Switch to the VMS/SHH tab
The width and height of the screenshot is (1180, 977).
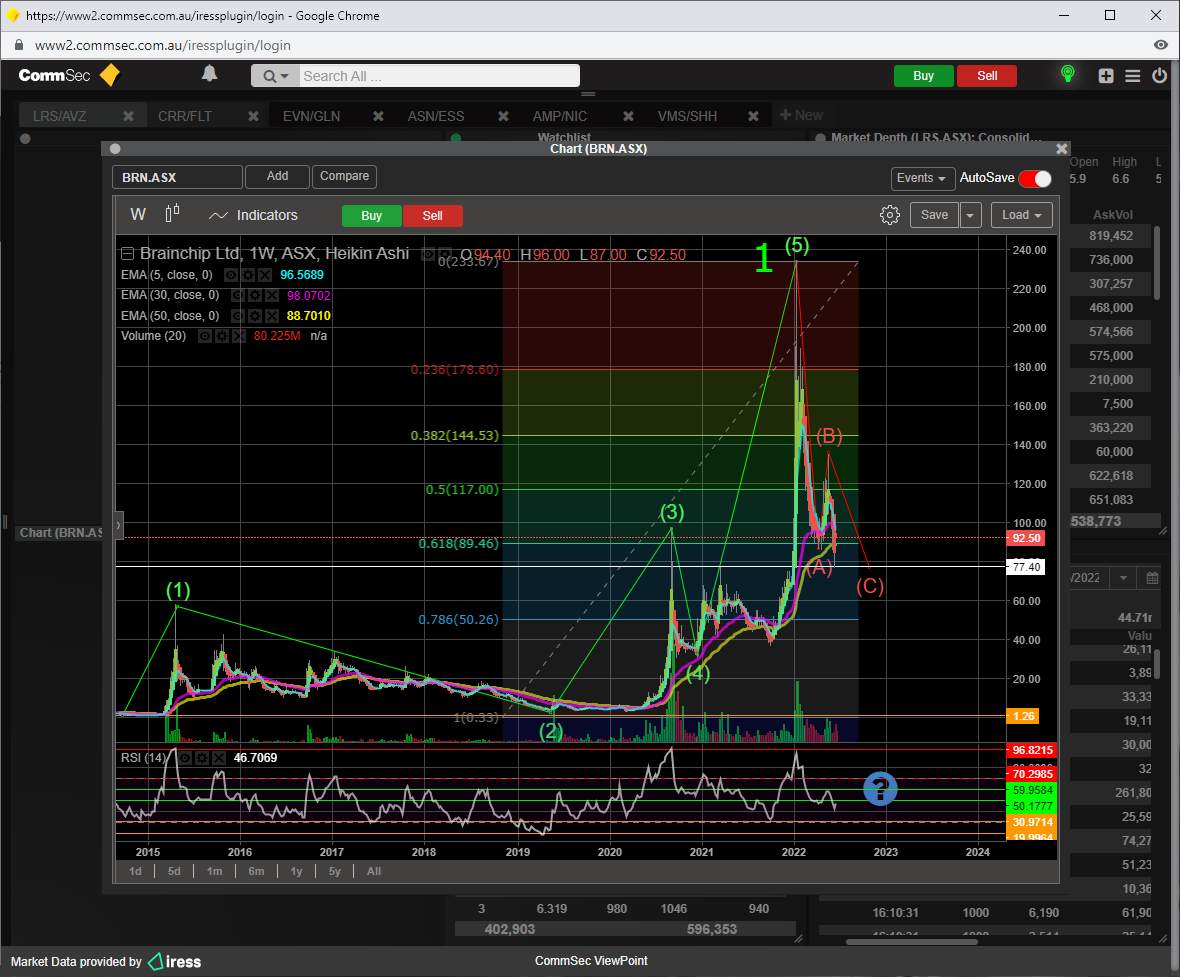click(687, 116)
